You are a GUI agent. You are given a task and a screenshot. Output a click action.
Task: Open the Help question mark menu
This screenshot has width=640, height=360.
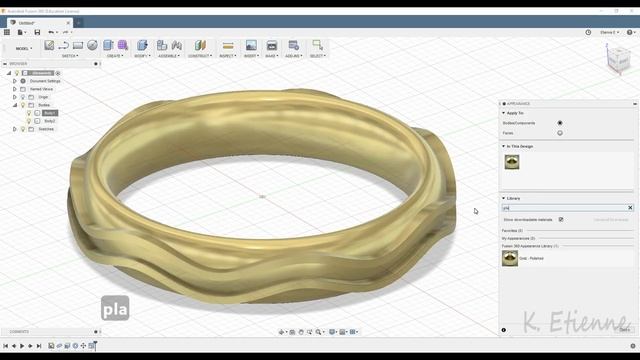630,32
